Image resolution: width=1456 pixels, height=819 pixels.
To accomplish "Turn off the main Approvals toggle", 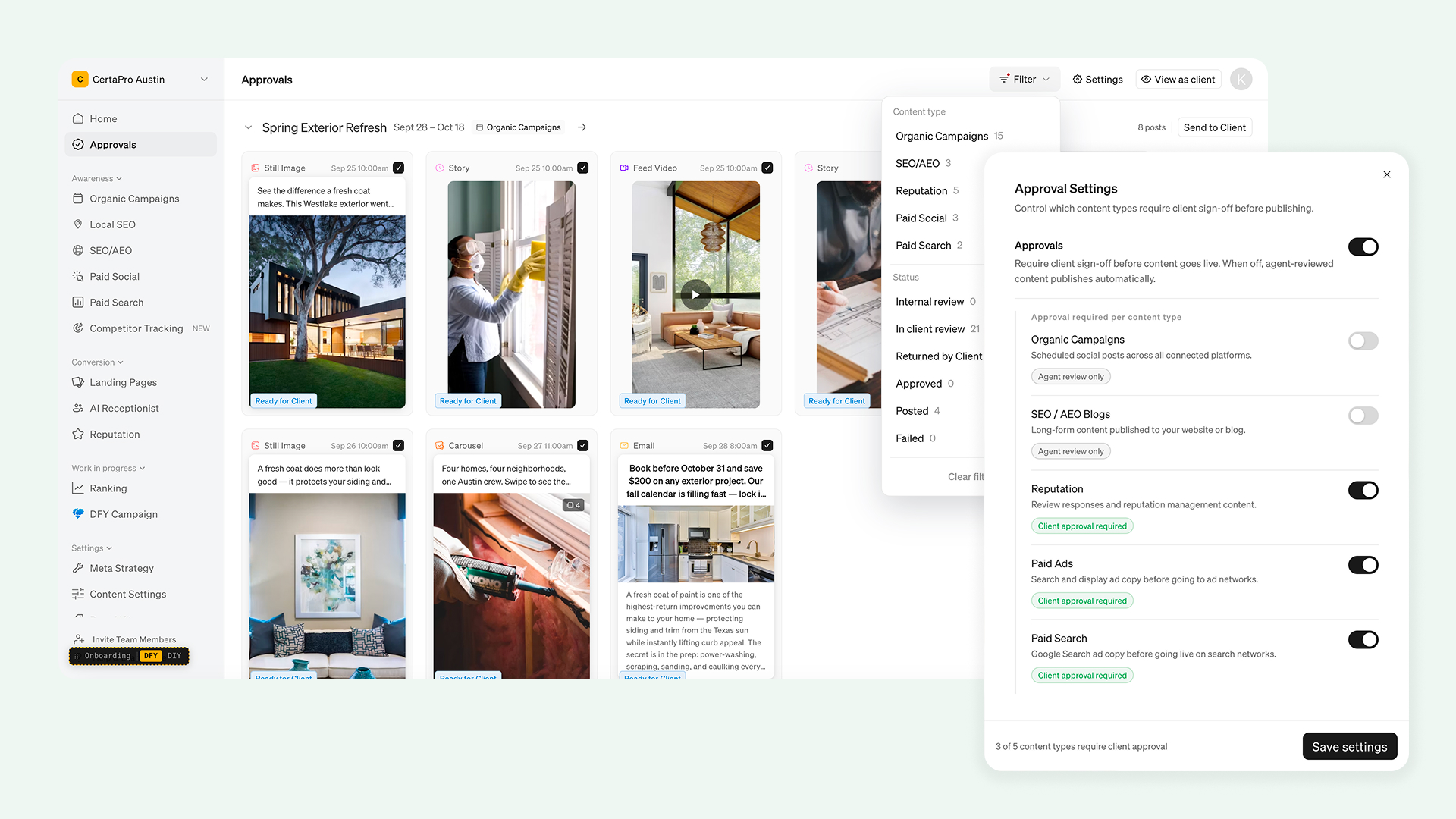I will pos(1363,246).
